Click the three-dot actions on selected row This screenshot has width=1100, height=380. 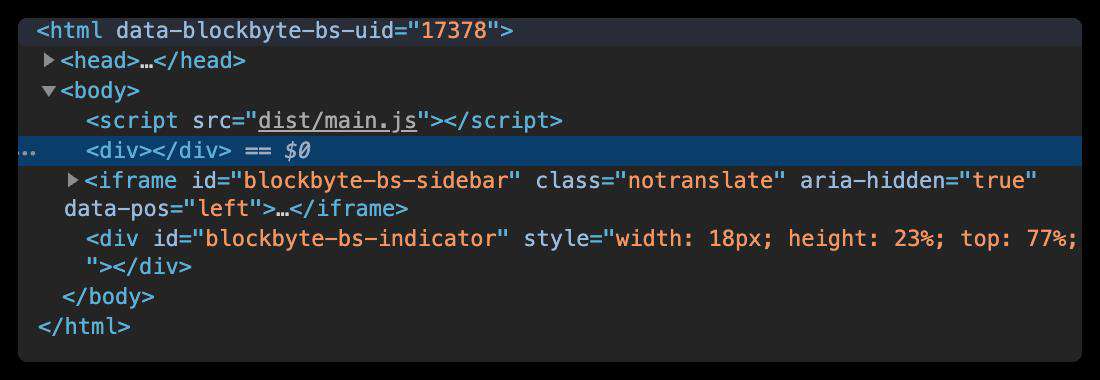click(28, 152)
